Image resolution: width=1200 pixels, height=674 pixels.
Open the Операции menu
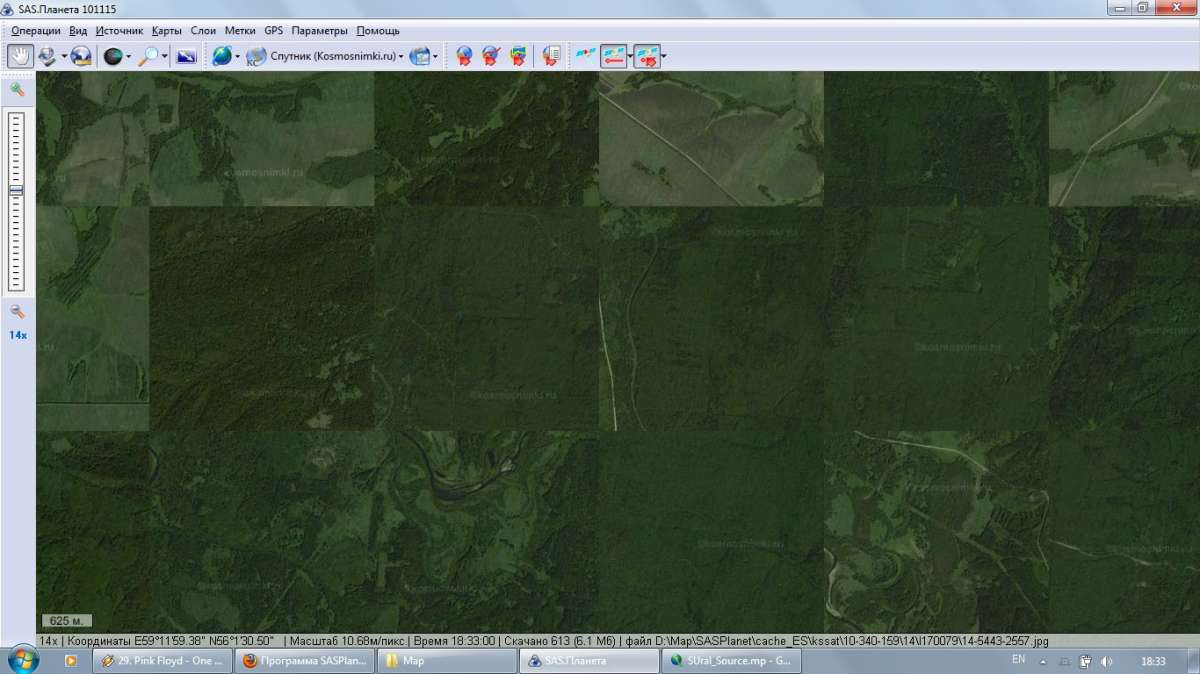pyautogui.click(x=36, y=31)
